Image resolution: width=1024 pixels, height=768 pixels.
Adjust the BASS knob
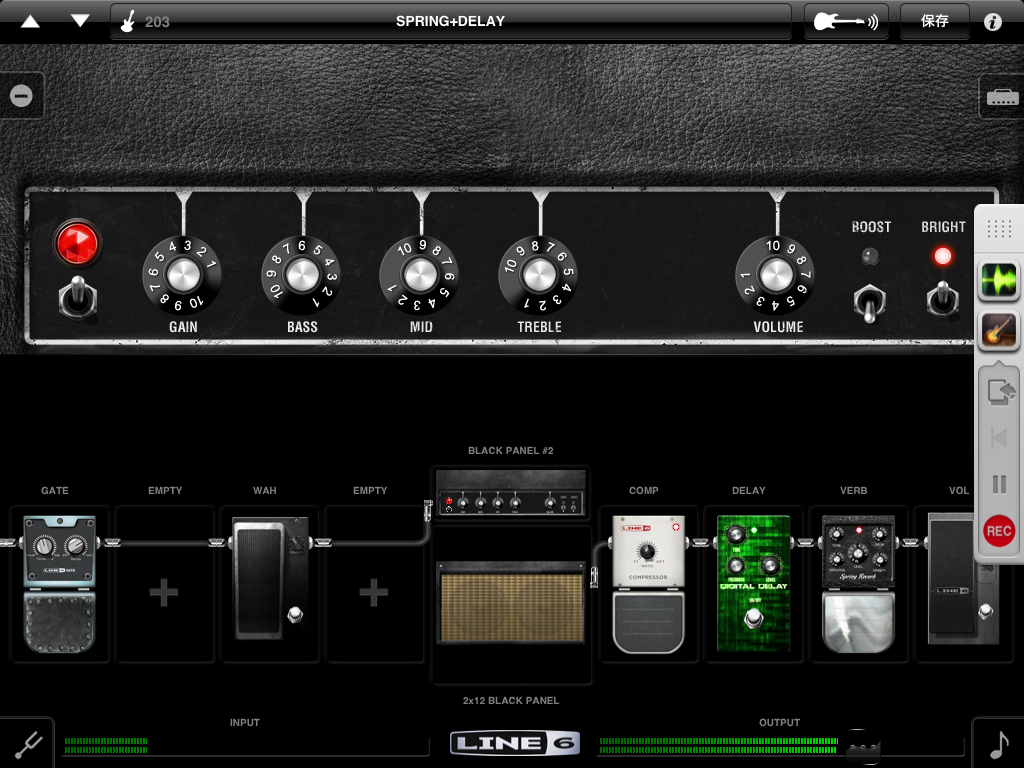[x=302, y=274]
